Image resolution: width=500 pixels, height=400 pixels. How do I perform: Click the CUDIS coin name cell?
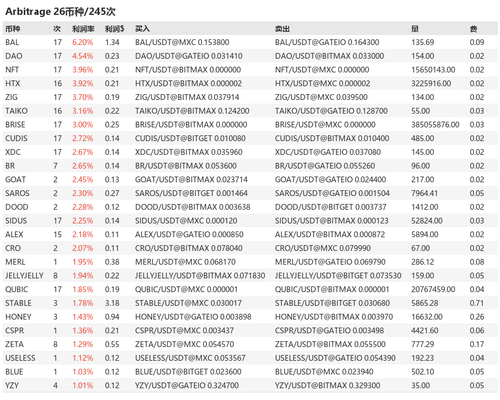tap(16, 138)
